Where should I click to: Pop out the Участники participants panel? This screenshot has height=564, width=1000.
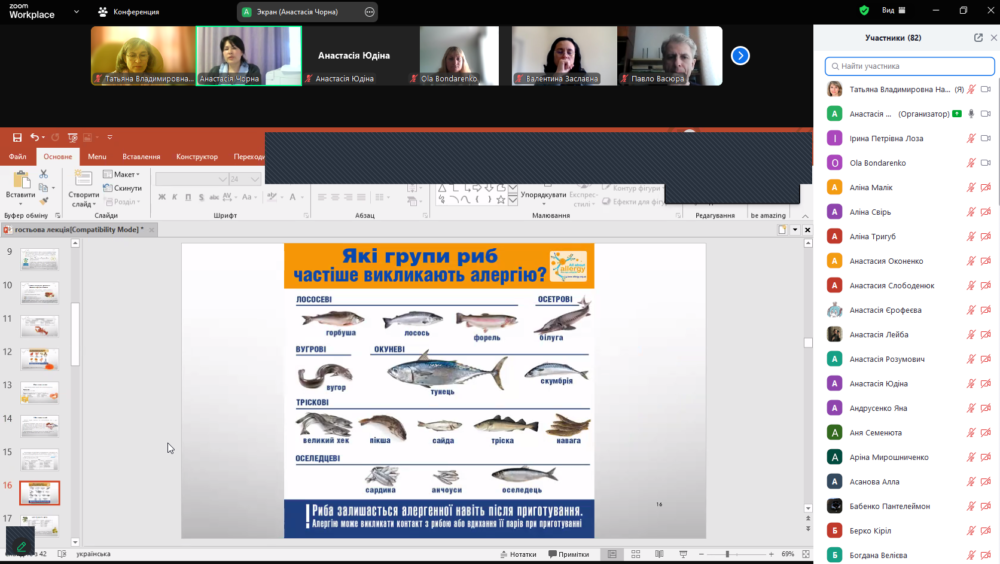(978, 38)
